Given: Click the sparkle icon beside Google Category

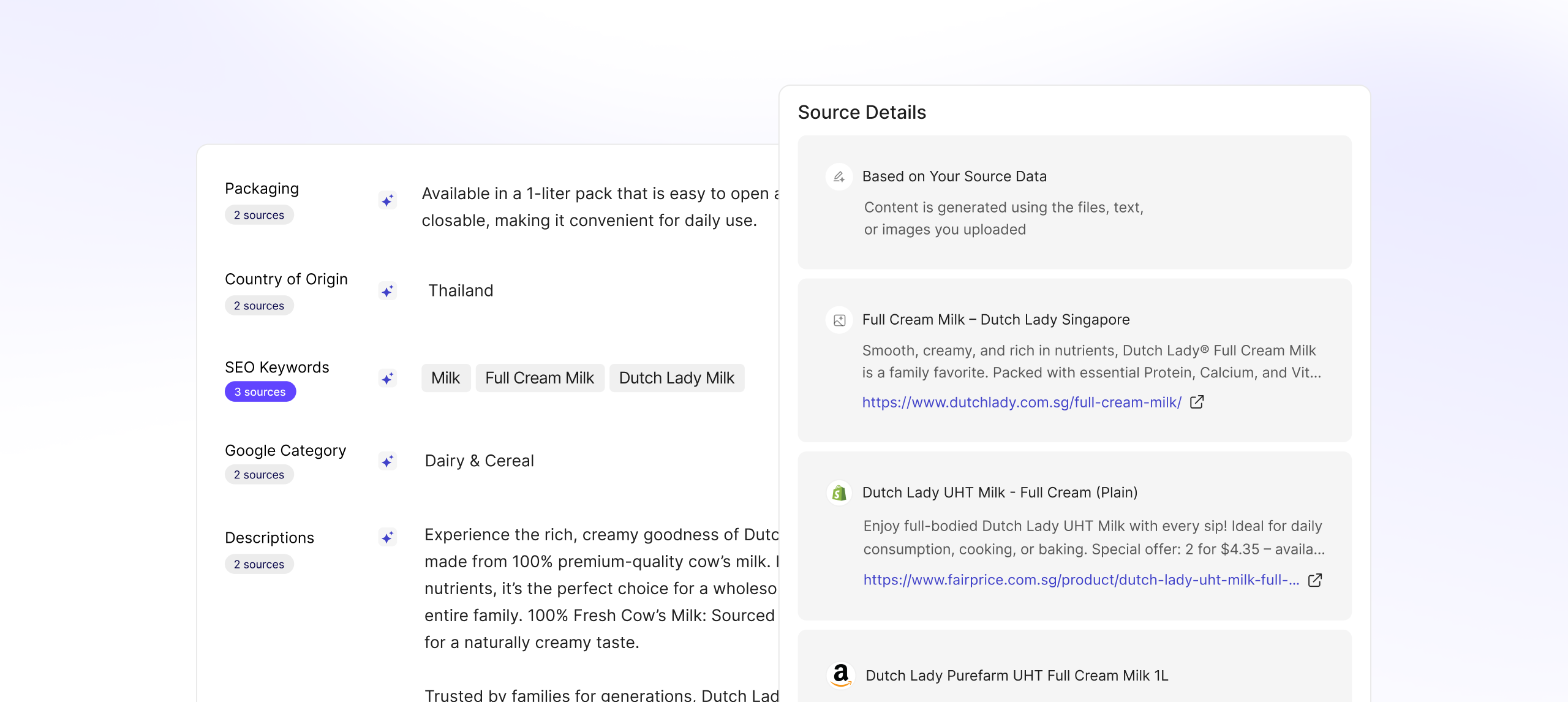Looking at the screenshot, I should click(388, 461).
